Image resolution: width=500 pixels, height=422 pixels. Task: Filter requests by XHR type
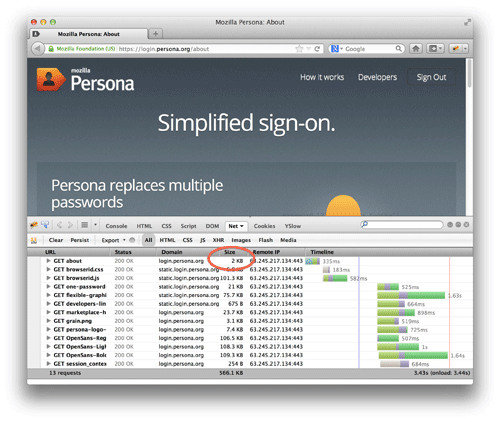point(218,240)
